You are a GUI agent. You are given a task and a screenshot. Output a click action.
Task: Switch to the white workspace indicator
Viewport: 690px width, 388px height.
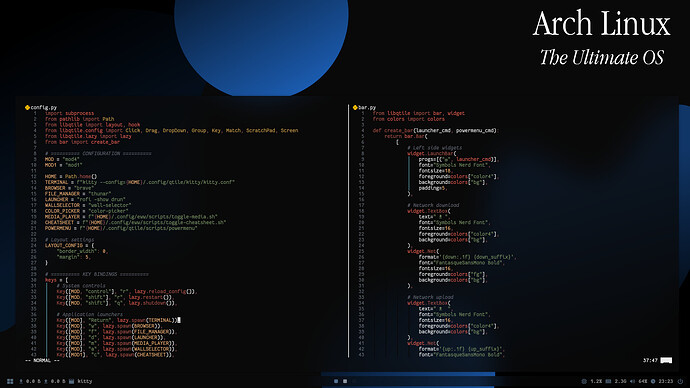(345, 381)
